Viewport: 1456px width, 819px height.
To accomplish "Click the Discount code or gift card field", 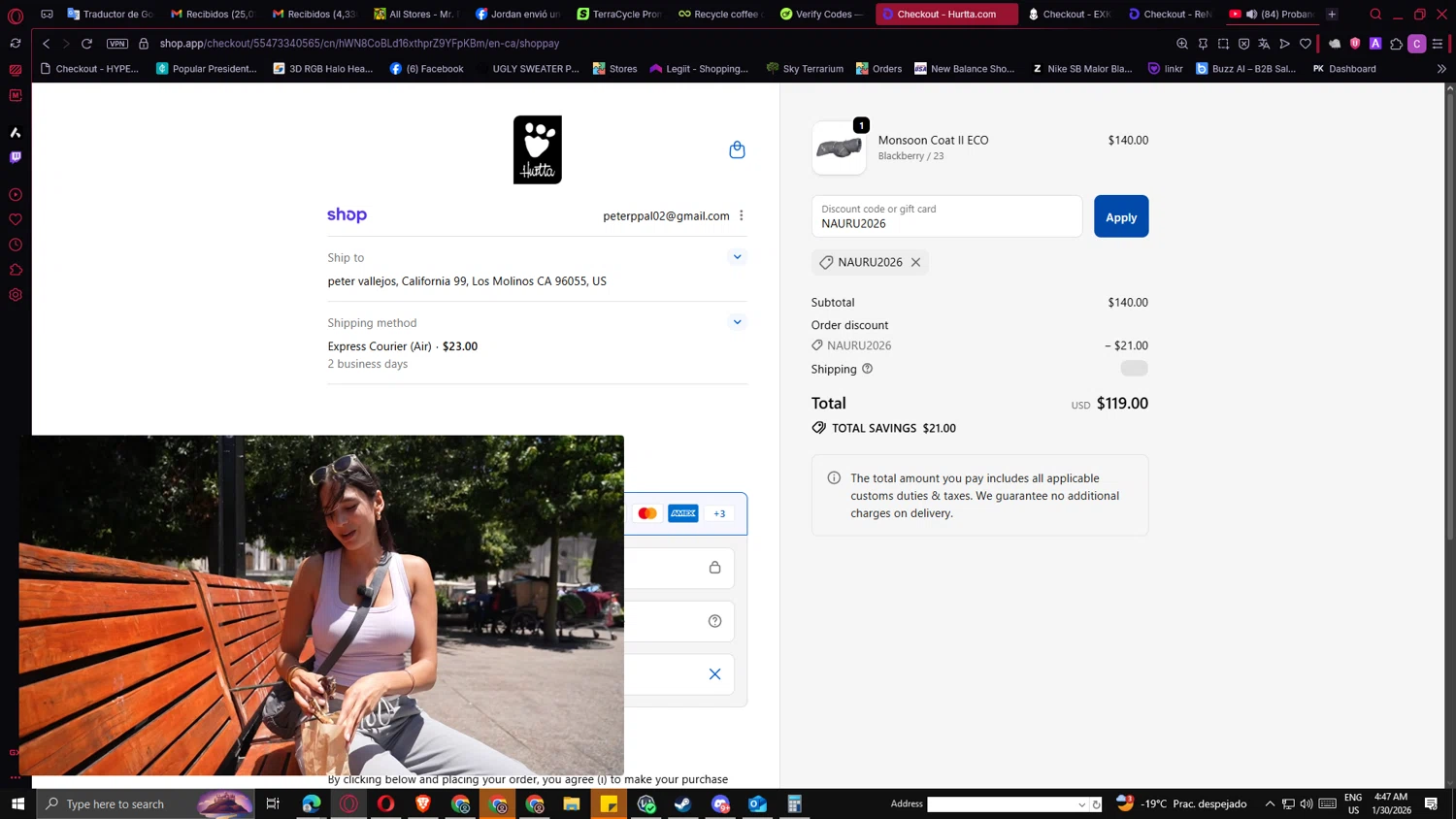I will (946, 216).
